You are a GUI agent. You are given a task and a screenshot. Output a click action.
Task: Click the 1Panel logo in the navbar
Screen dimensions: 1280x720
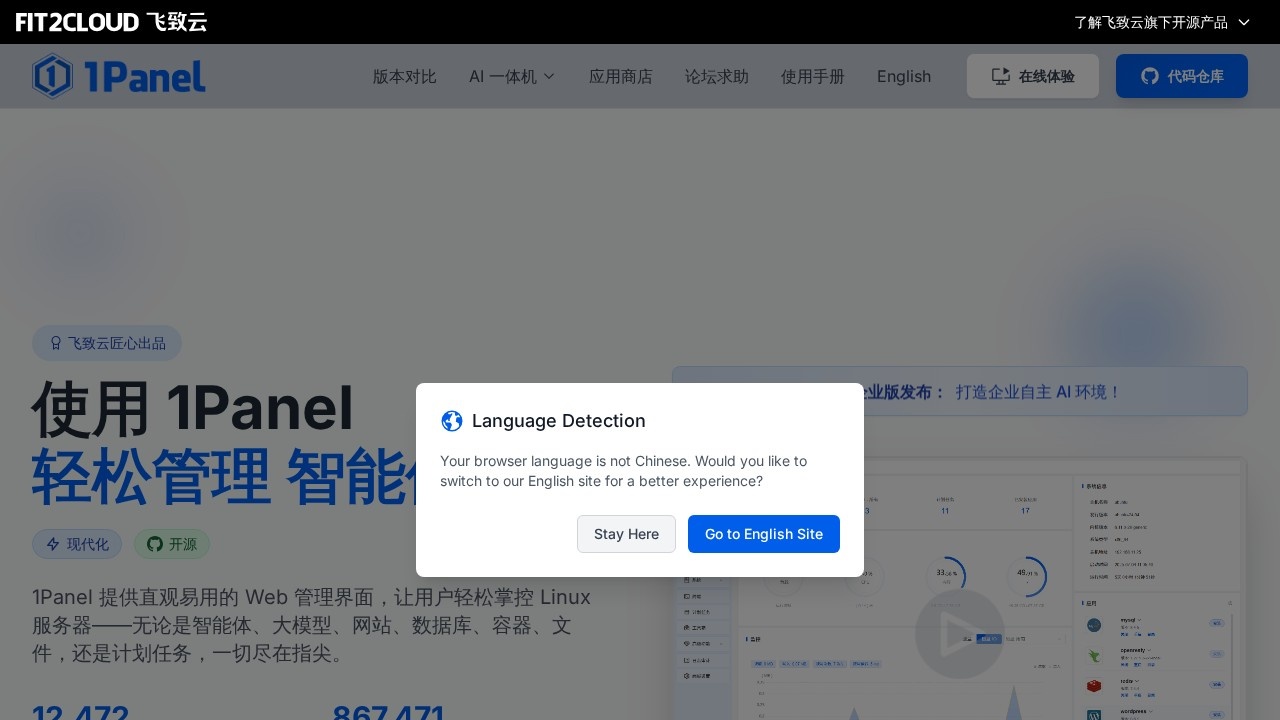click(119, 76)
